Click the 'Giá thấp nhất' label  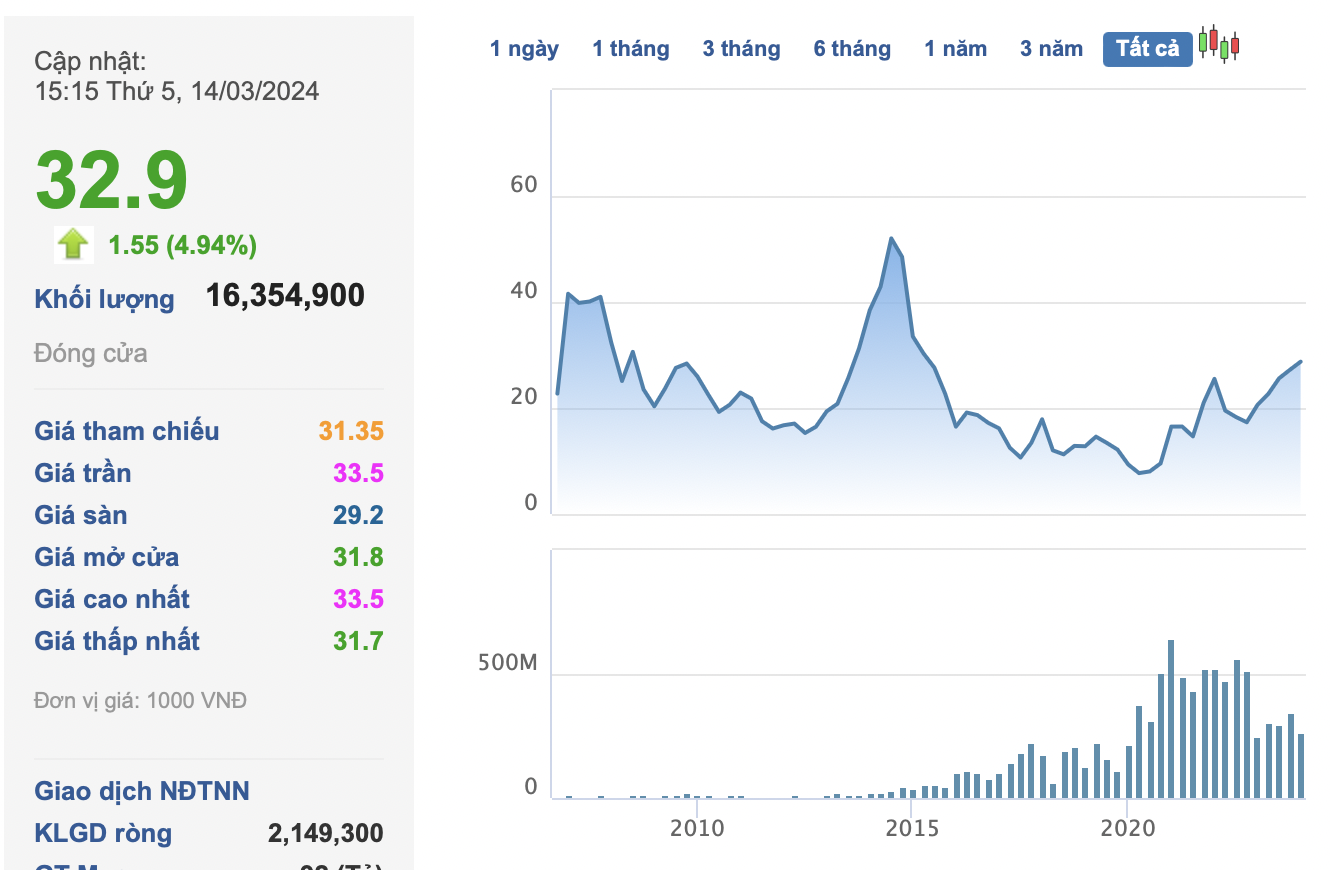point(117,641)
